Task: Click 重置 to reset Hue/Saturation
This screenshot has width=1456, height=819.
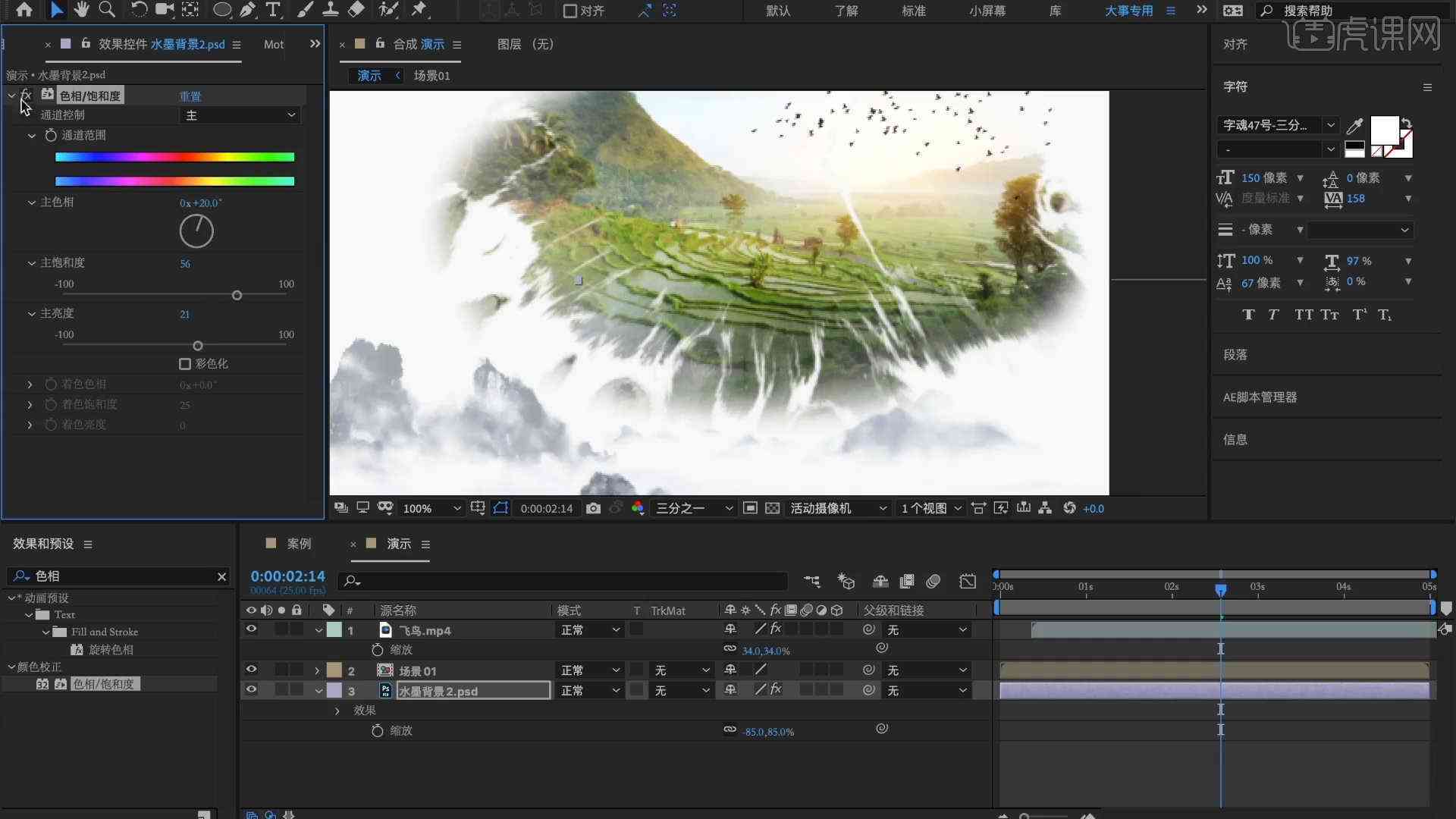Action: 190,96
